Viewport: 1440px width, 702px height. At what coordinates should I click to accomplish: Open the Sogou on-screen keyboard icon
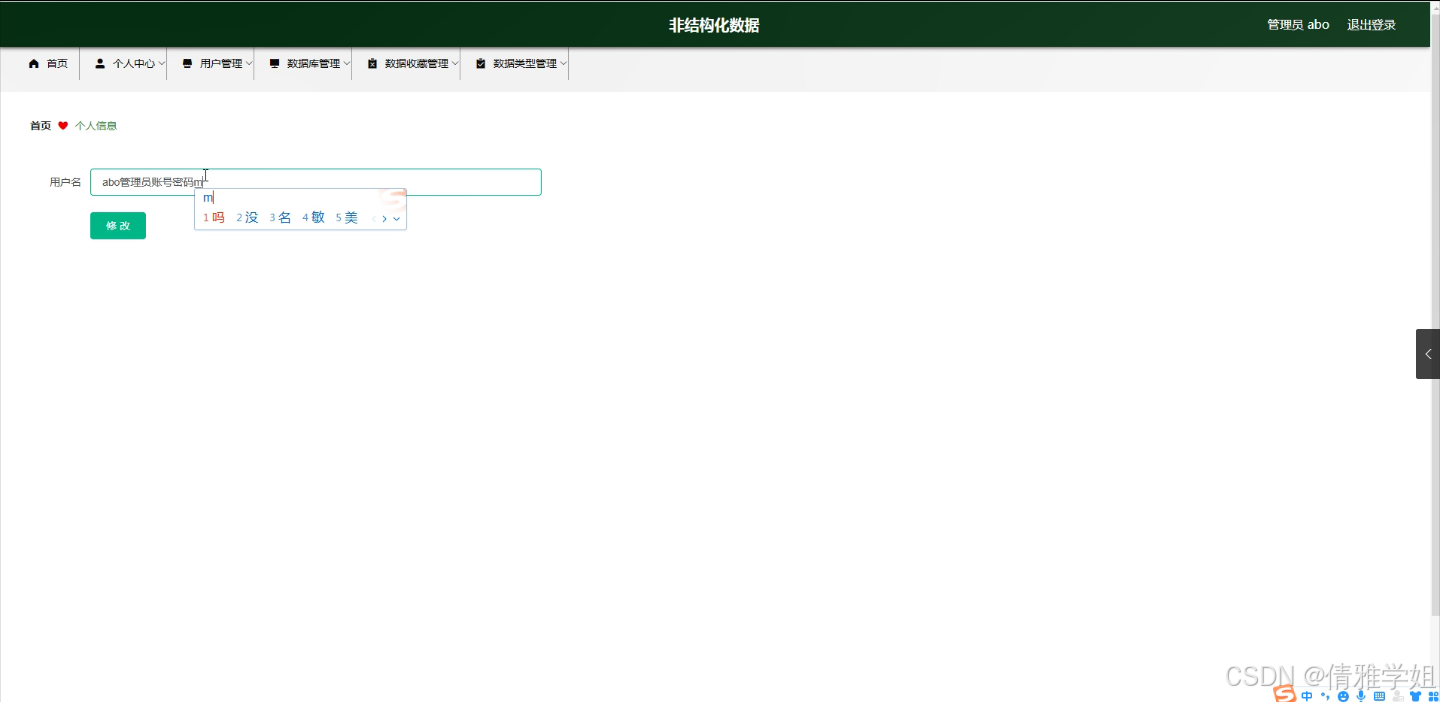[1380, 694]
